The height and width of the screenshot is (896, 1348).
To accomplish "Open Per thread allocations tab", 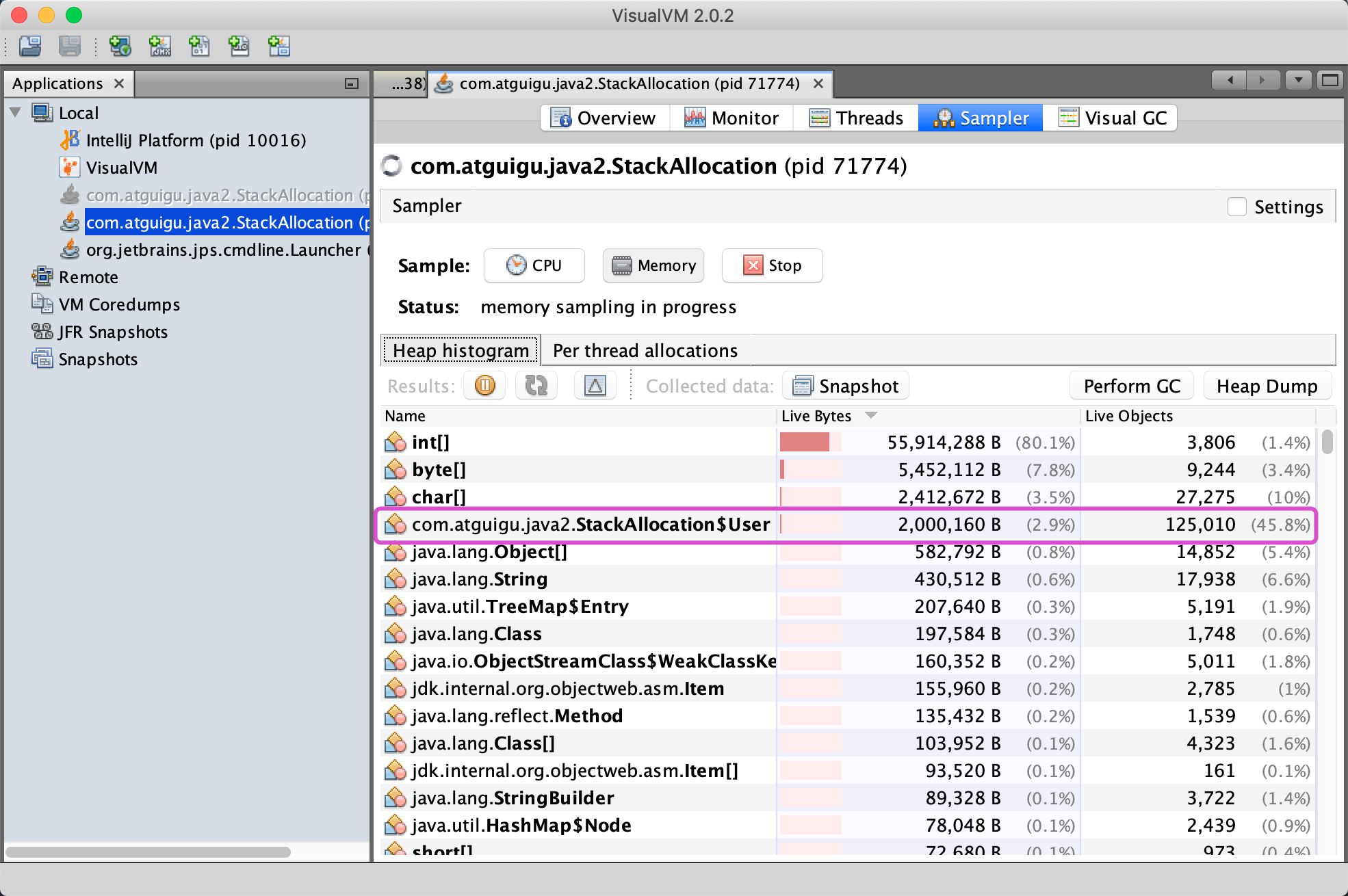I will pyautogui.click(x=645, y=350).
